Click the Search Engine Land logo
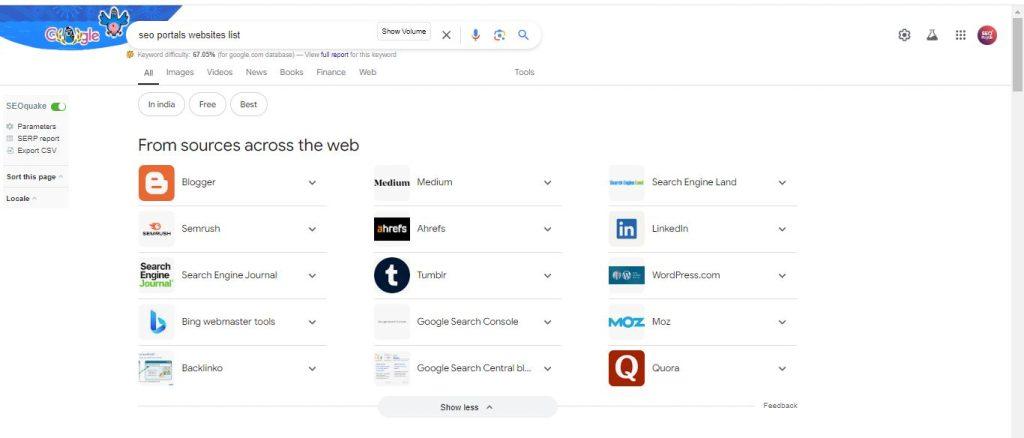Viewport: 1024px width, 438px height. (626, 183)
